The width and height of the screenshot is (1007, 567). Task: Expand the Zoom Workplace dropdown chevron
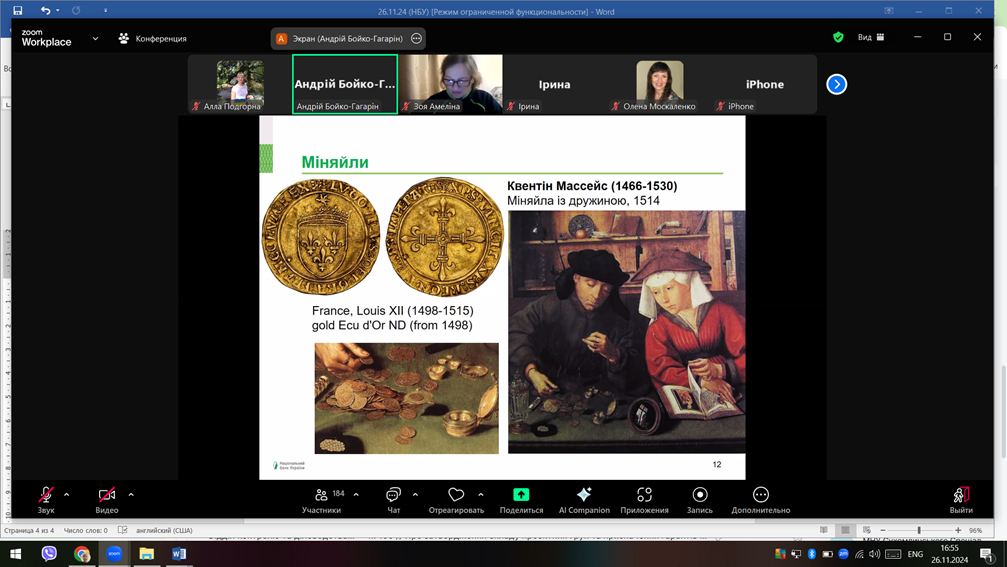[x=95, y=39]
